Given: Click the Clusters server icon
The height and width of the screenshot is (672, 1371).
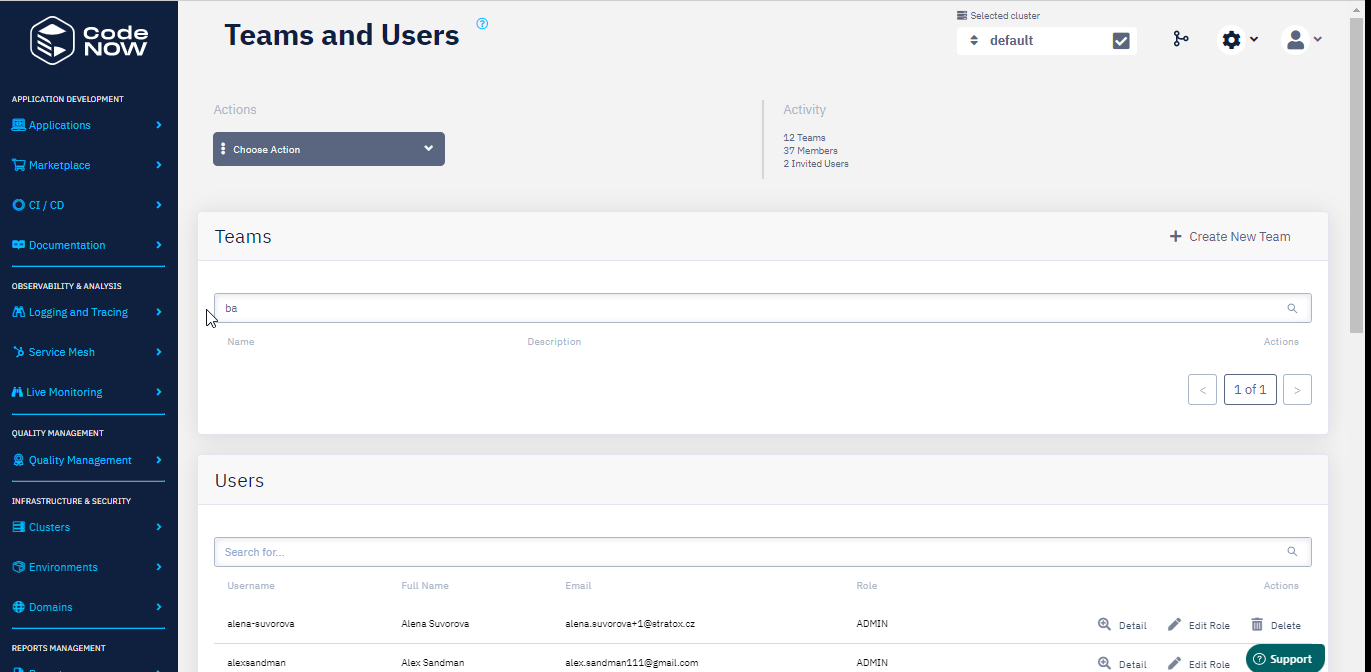Looking at the screenshot, I should (x=19, y=527).
